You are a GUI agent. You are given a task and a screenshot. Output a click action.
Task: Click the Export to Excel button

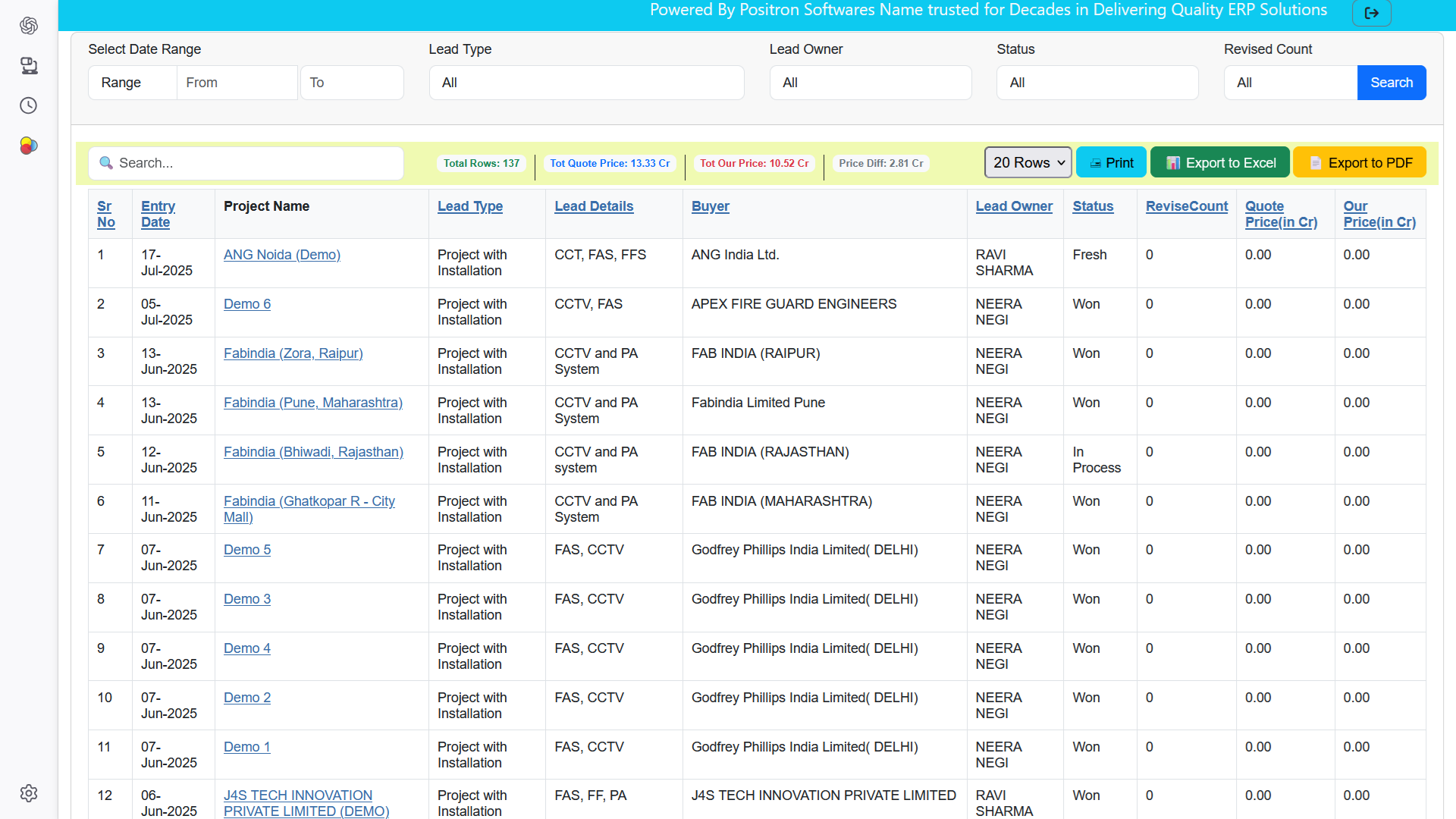[x=1219, y=162]
